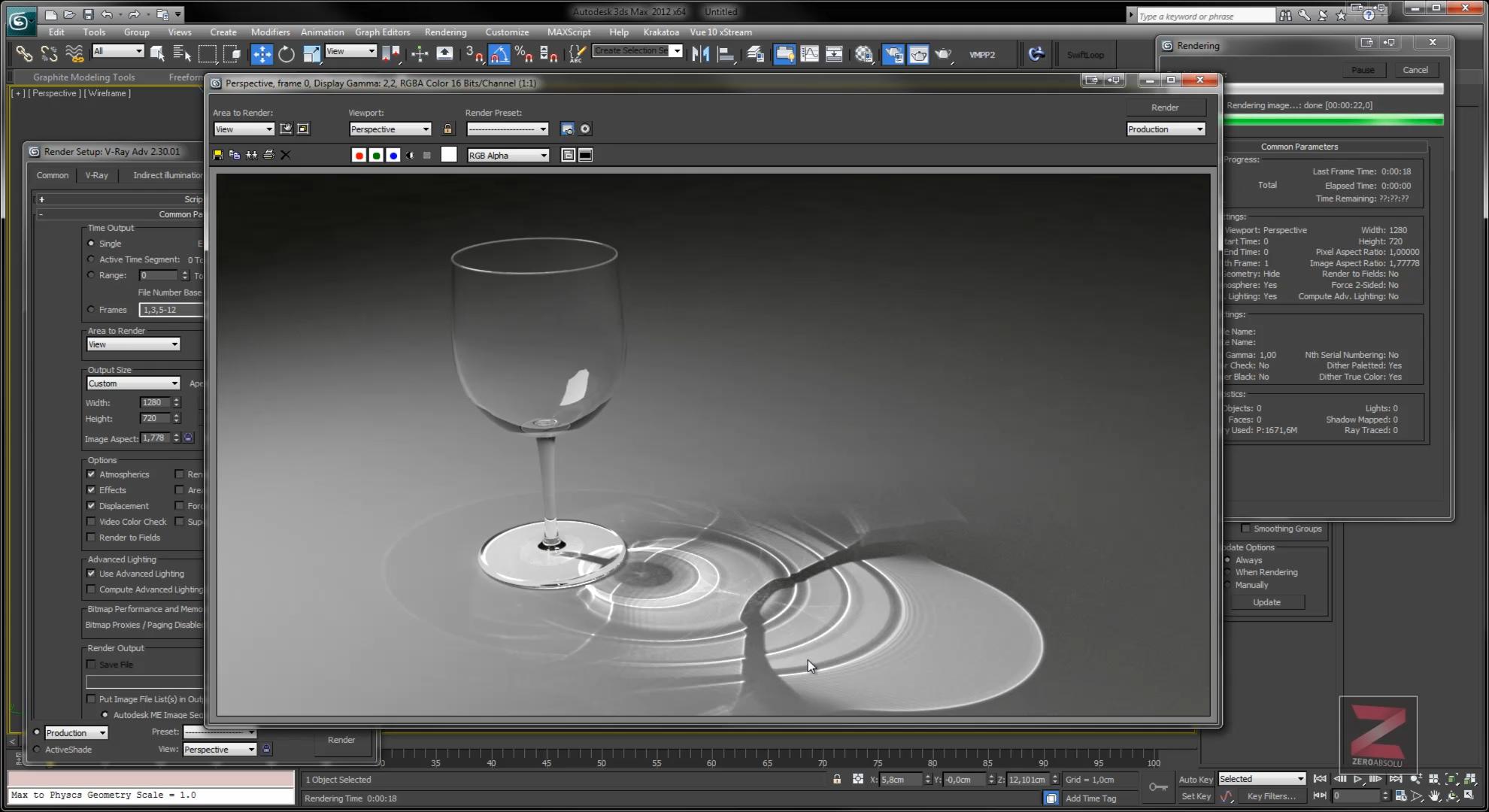Select the Select and Rotate tool
The width and height of the screenshot is (1489, 812).
[287, 54]
